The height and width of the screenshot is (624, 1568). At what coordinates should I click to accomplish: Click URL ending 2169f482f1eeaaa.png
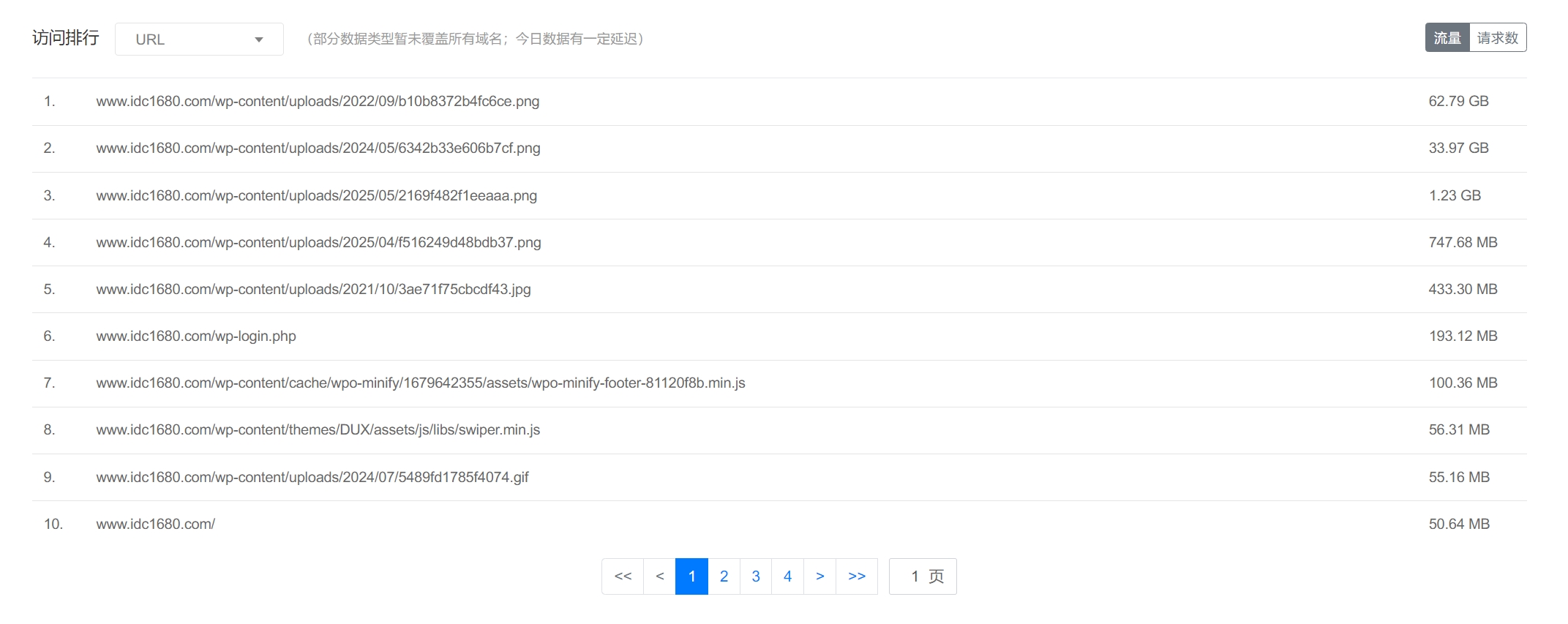coord(317,196)
